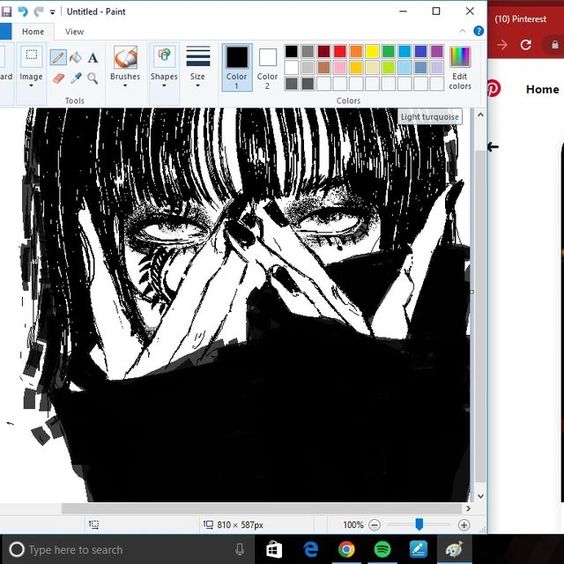
Task: Click zoom in plus button in status bar
Action: [464, 525]
